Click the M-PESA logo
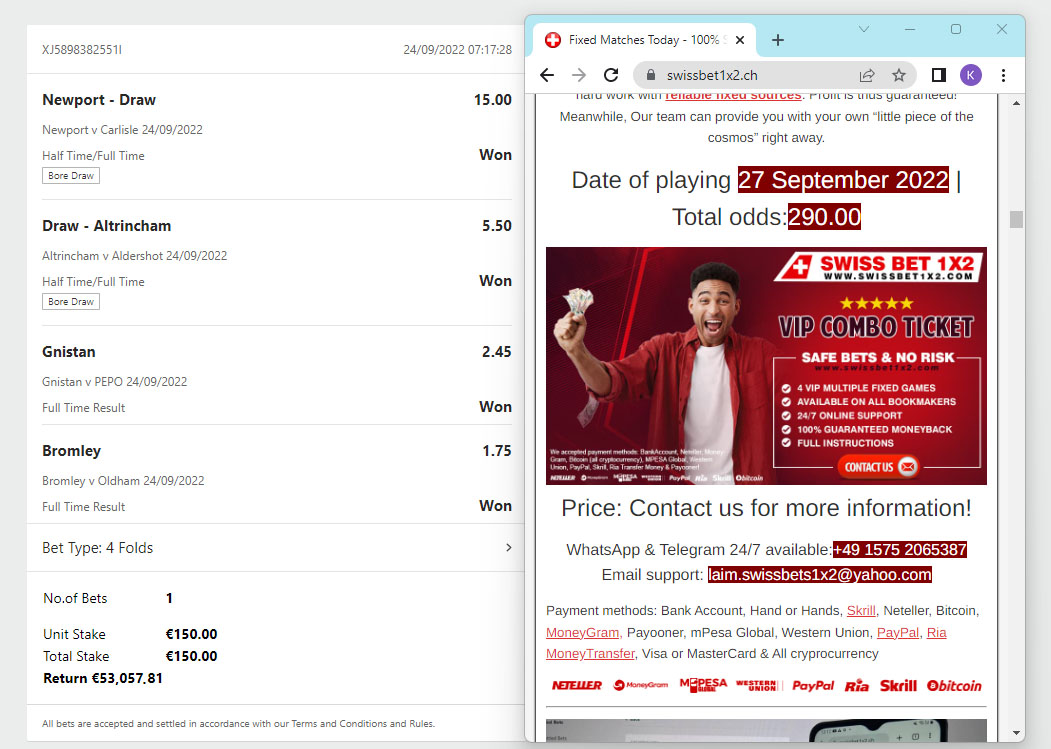This screenshot has width=1051, height=749. [x=703, y=685]
